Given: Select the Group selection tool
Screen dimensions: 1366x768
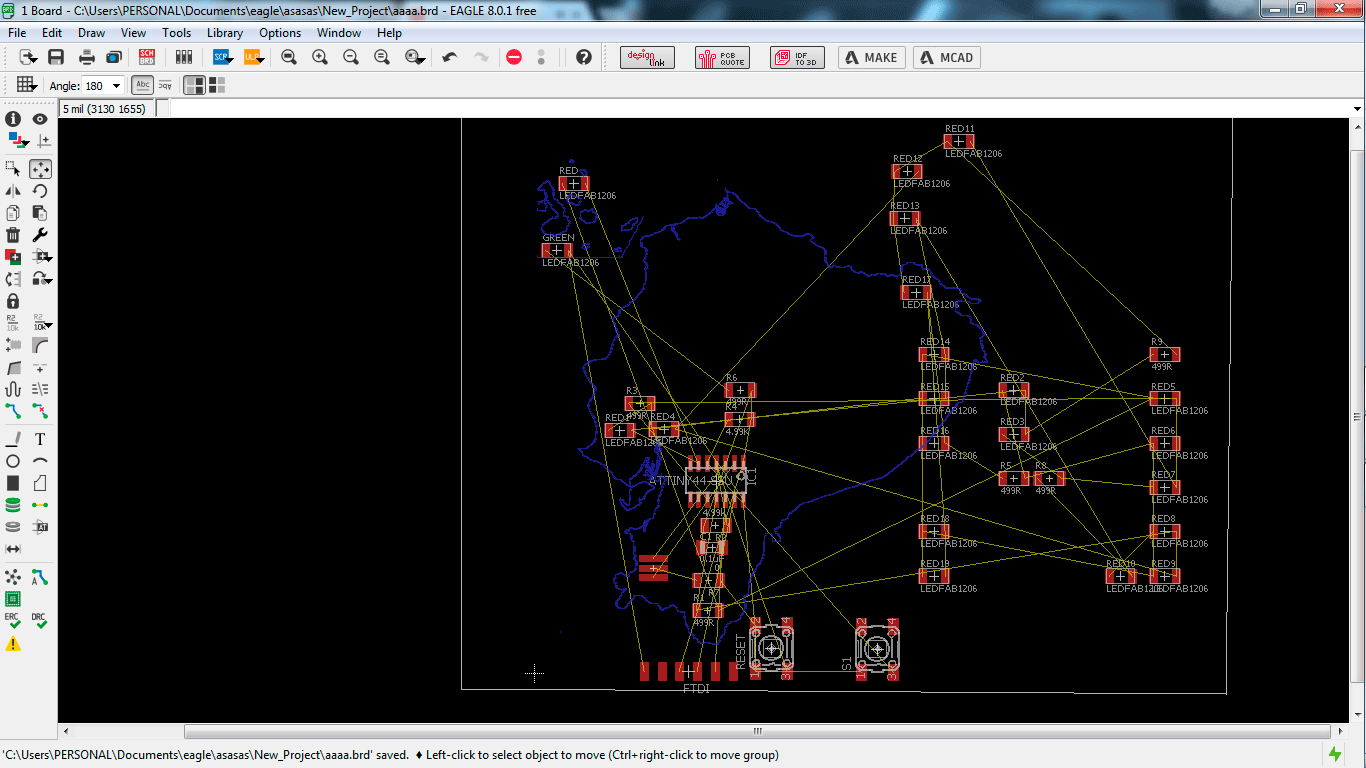Looking at the screenshot, I should pos(13,169).
